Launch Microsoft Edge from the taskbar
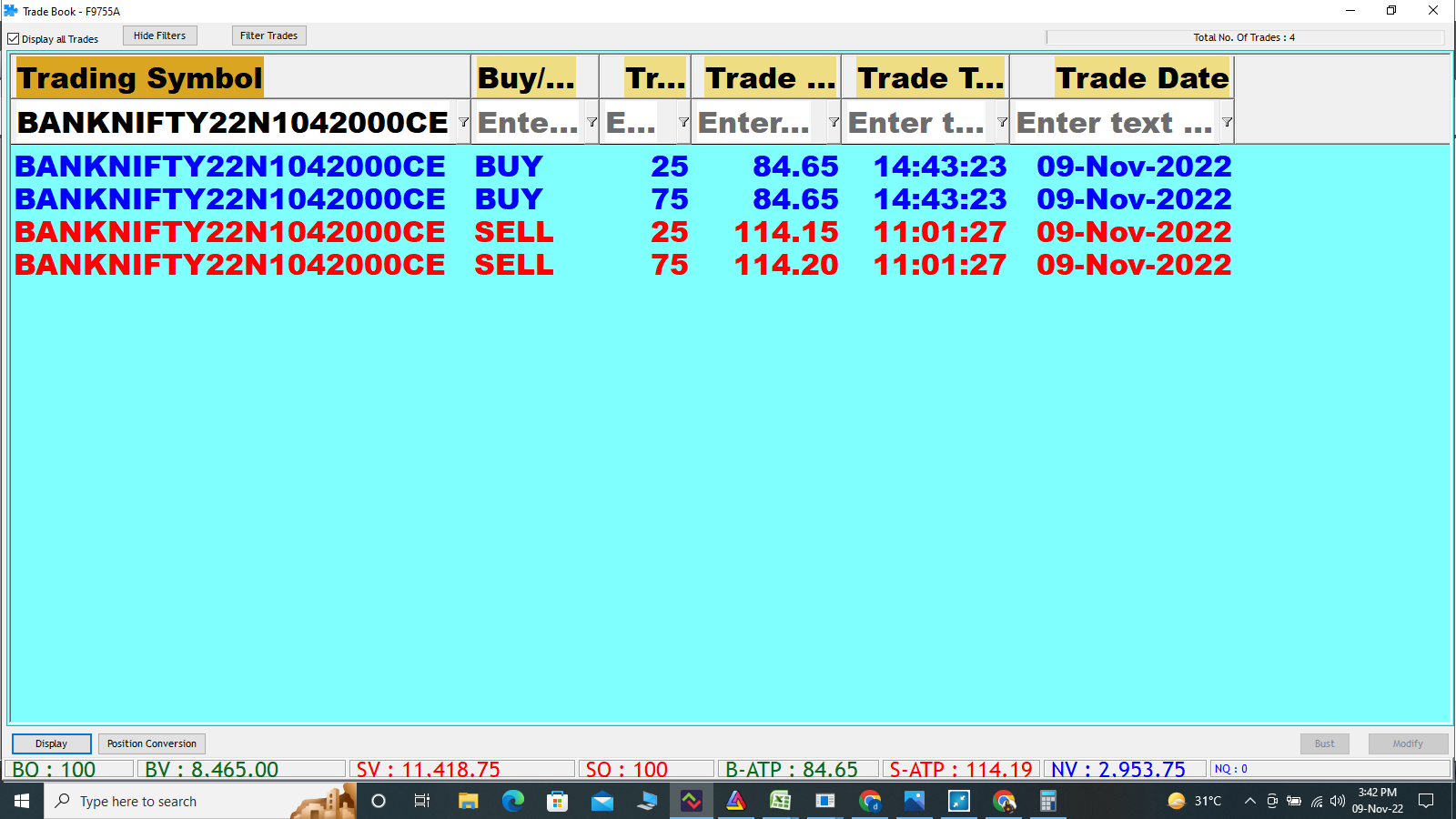This screenshot has width=1456, height=819. pyautogui.click(x=513, y=801)
